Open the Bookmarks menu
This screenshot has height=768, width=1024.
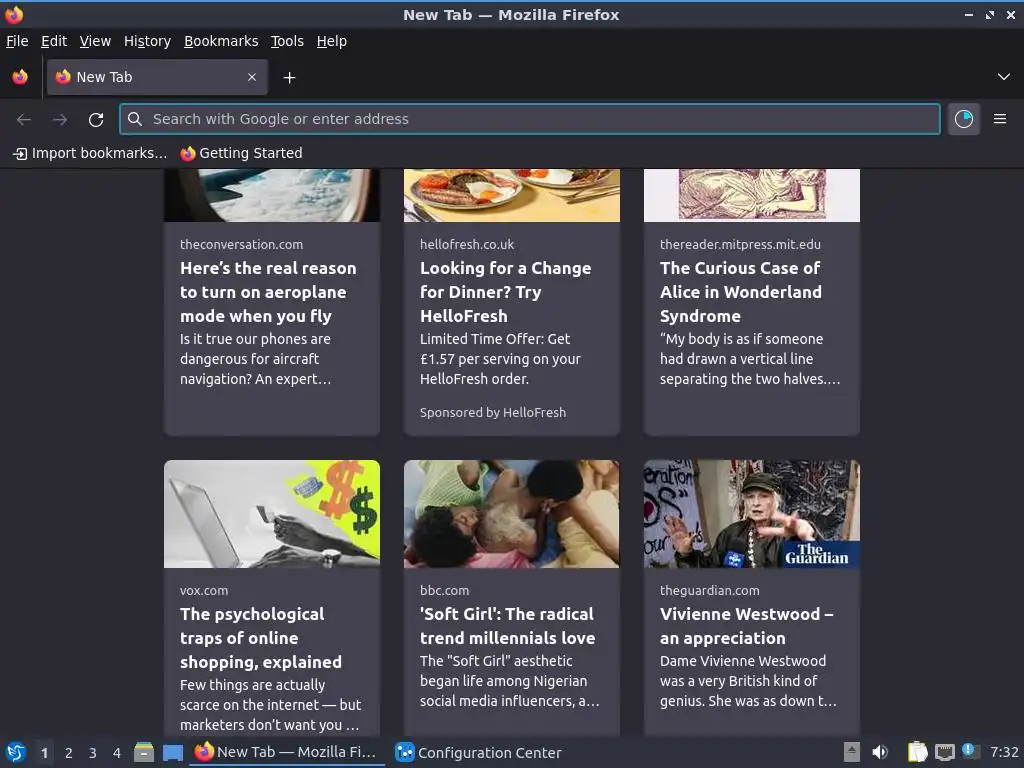point(221,41)
